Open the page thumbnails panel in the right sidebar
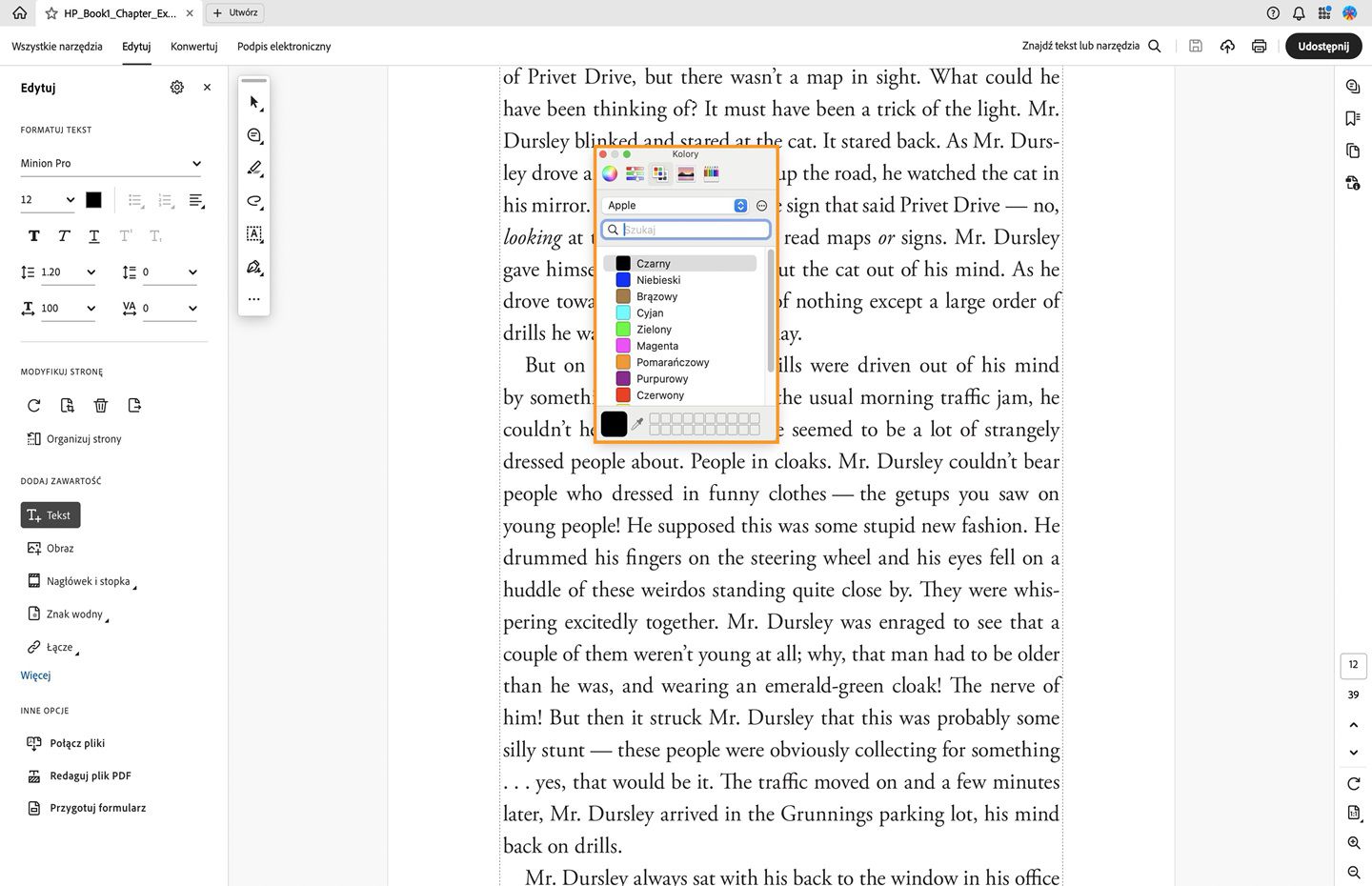 pos(1353,151)
